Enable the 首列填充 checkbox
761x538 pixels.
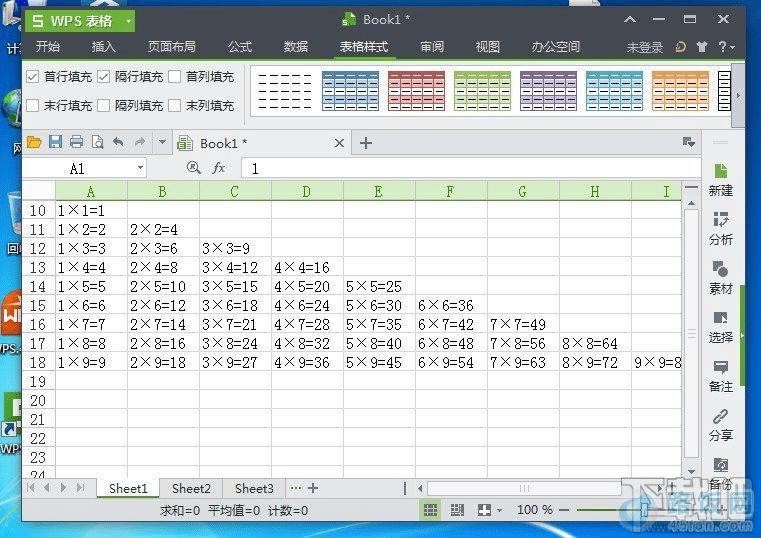175,77
